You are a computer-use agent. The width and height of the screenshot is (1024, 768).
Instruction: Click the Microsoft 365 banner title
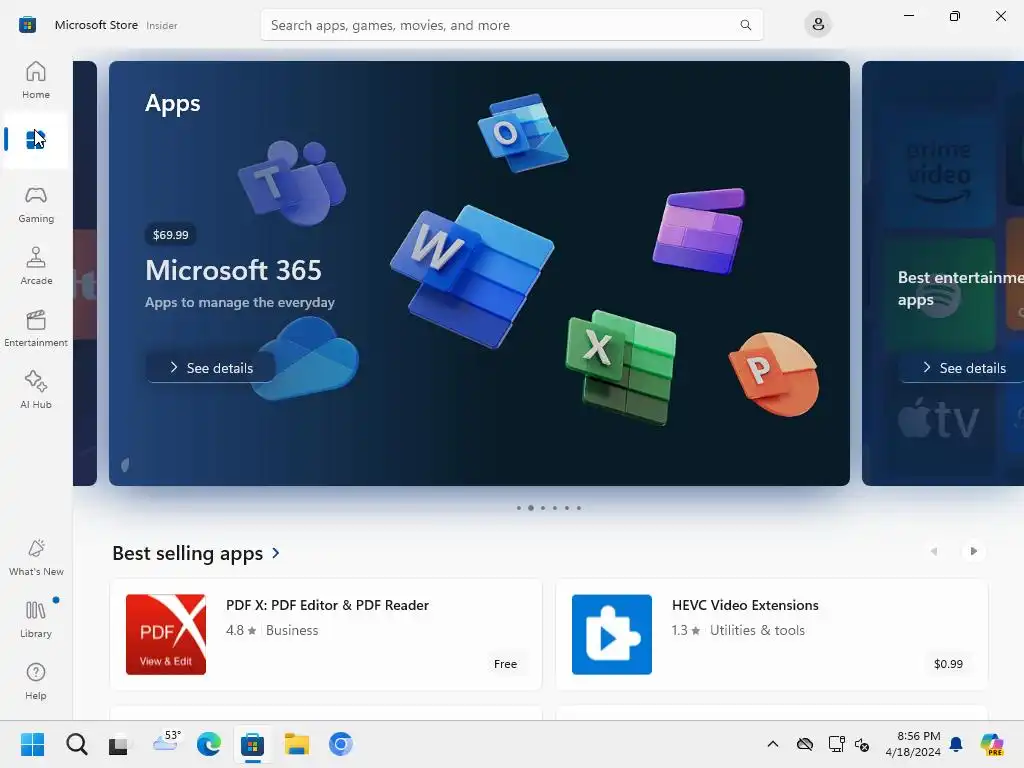click(x=233, y=270)
